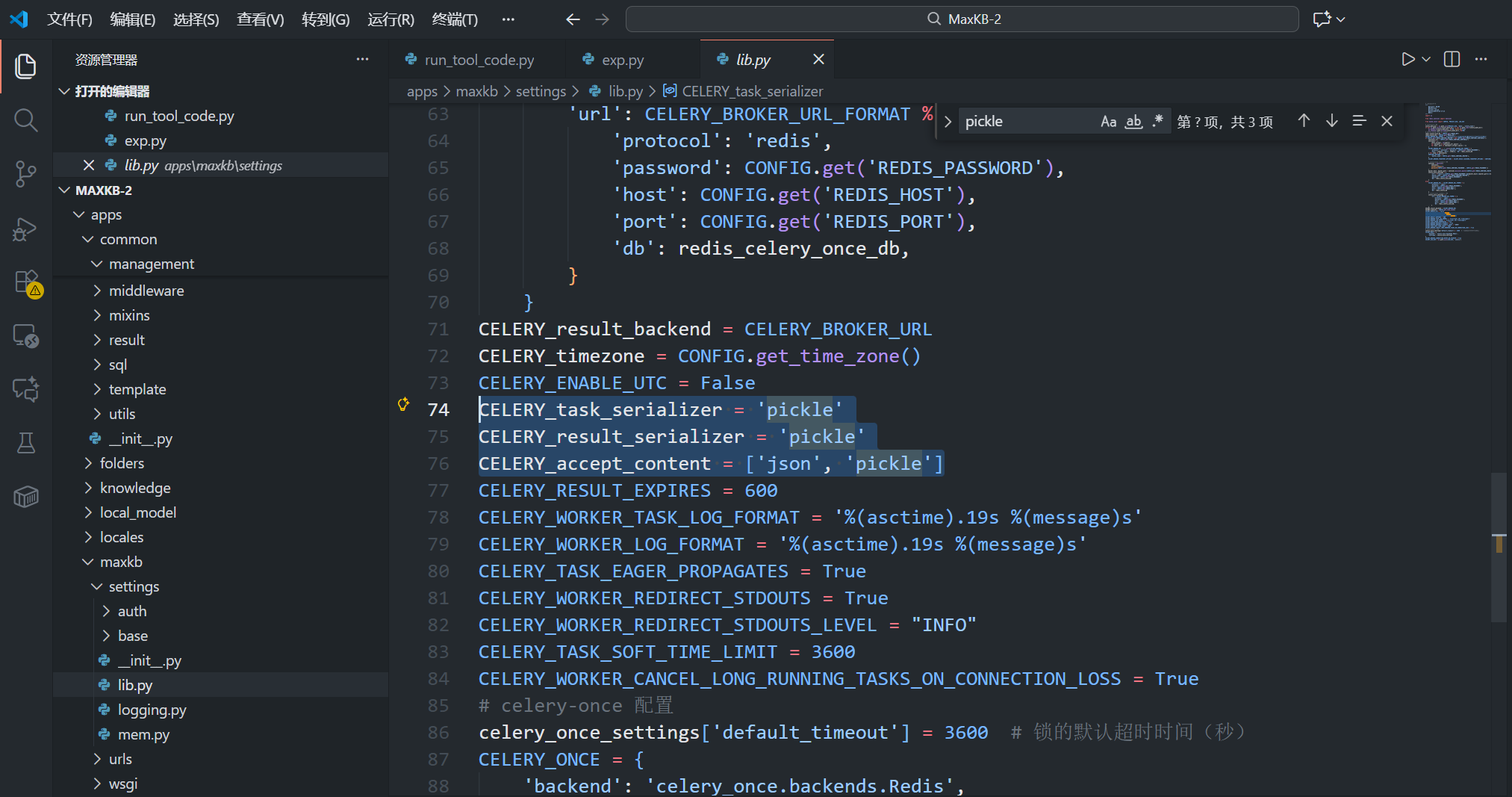The height and width of the screenshot is (797, 1512).
Task: Open logging.py in the file tree
Action: [152, 710]
